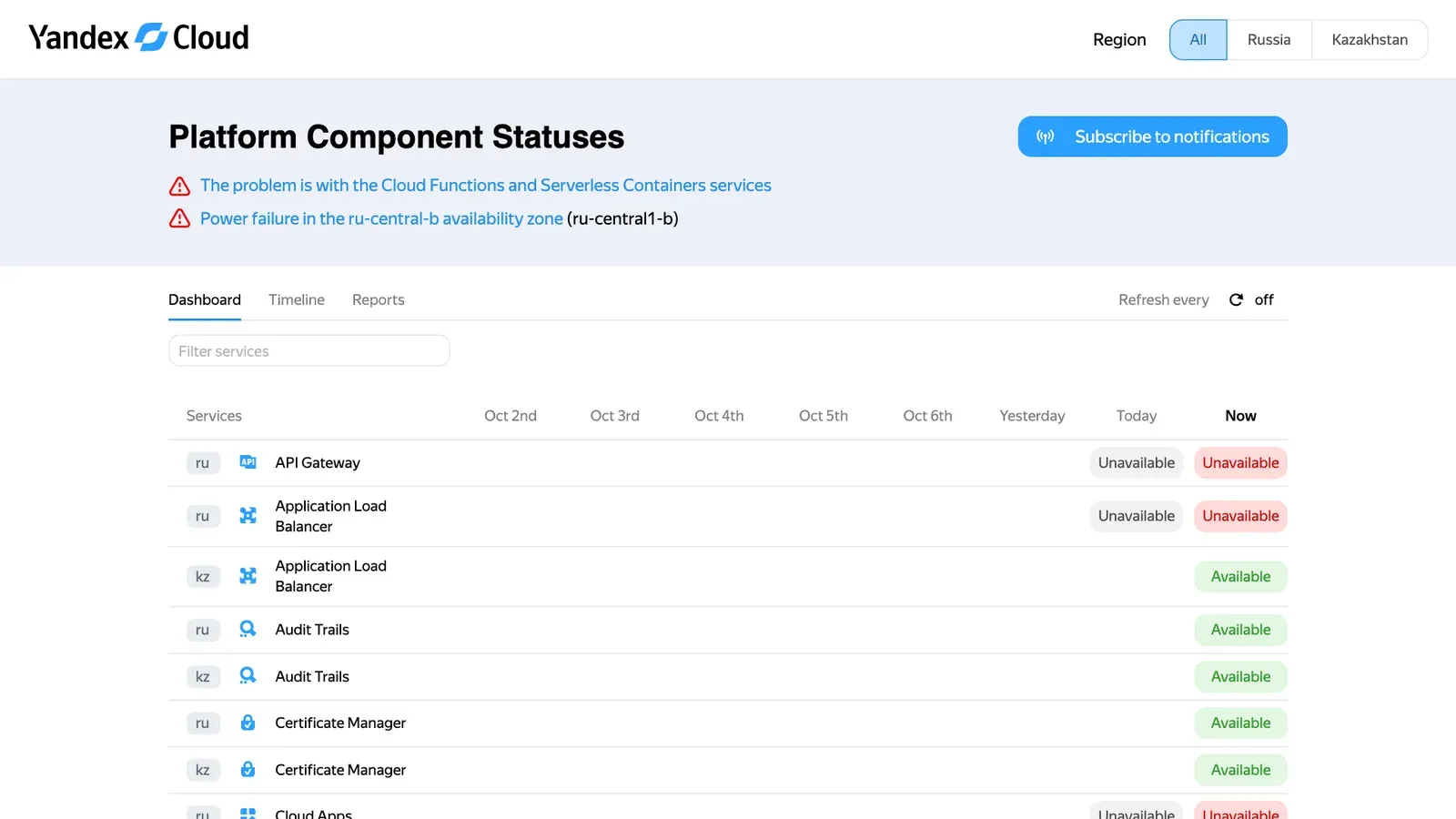Click the kz Certificate Manager icon
The width and height of the screenshot is (1456, 819).
pyautogui.click(x=248, y=770)
